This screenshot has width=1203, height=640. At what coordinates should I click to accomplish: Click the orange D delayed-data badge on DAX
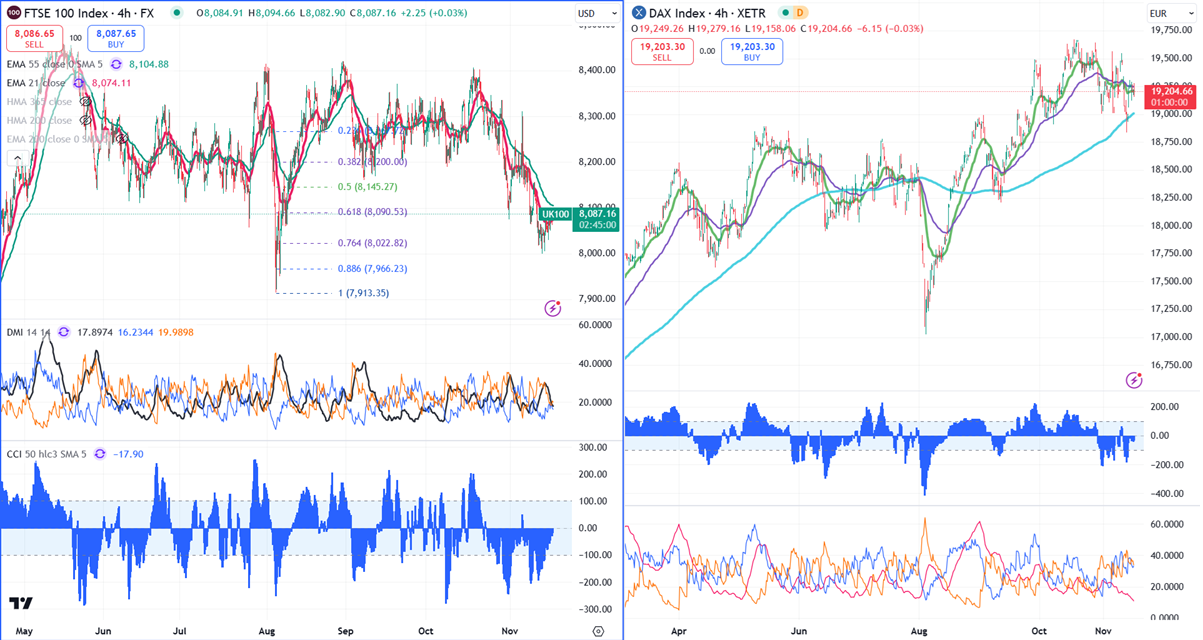800,13
